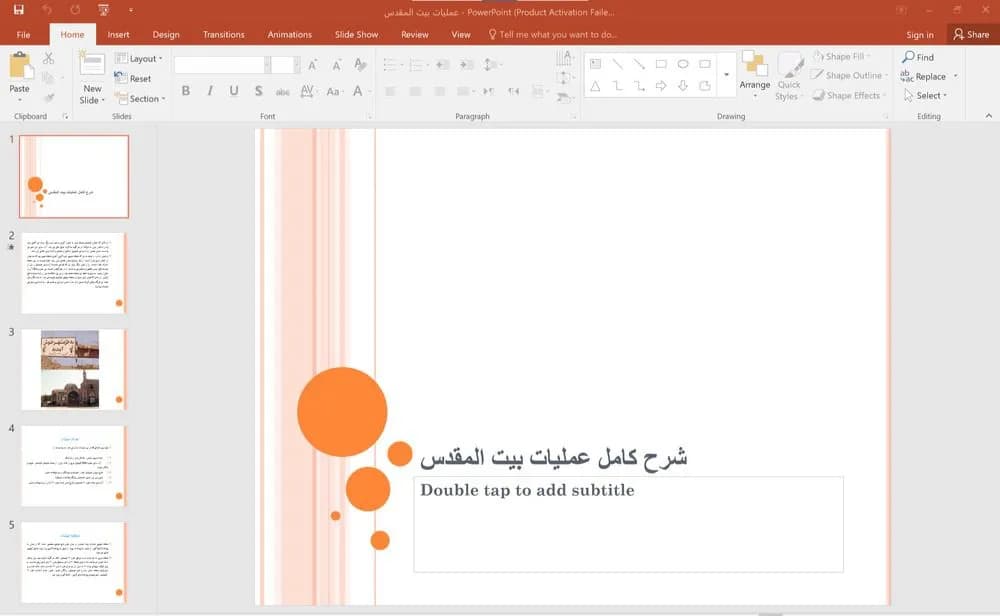Select Down Arrow shape in gallery
The height and width of the screenshot is (616, 1000).
[683, 85]
